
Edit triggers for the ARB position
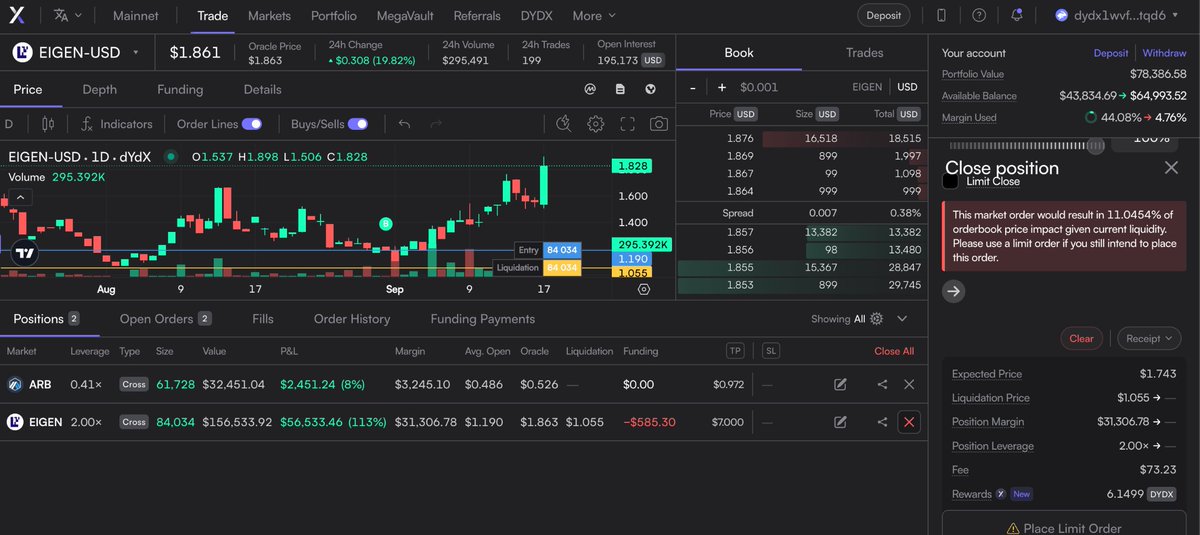tap(841, 384)
